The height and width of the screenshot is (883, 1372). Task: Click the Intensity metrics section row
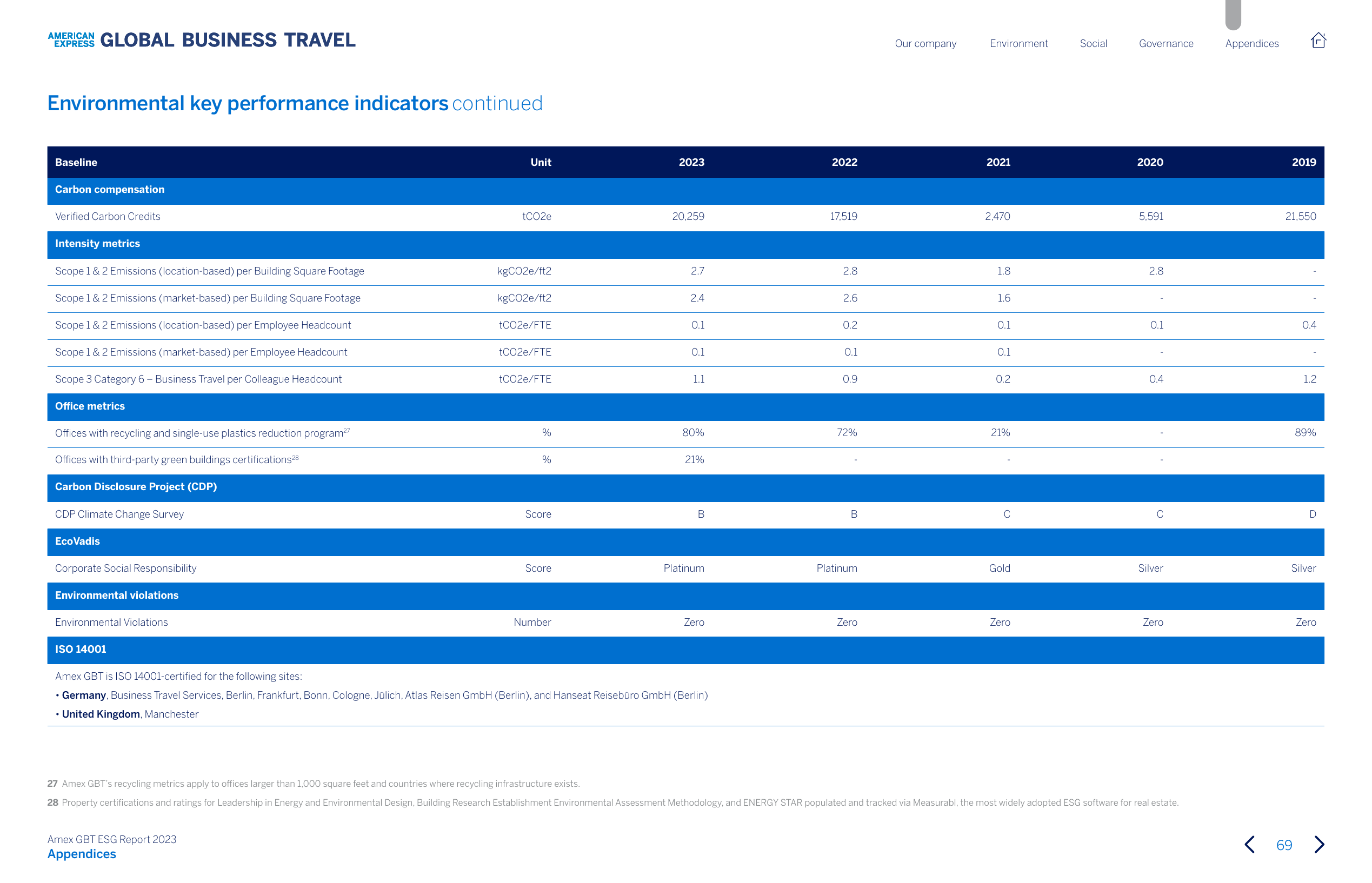click(x=685, y=244)
